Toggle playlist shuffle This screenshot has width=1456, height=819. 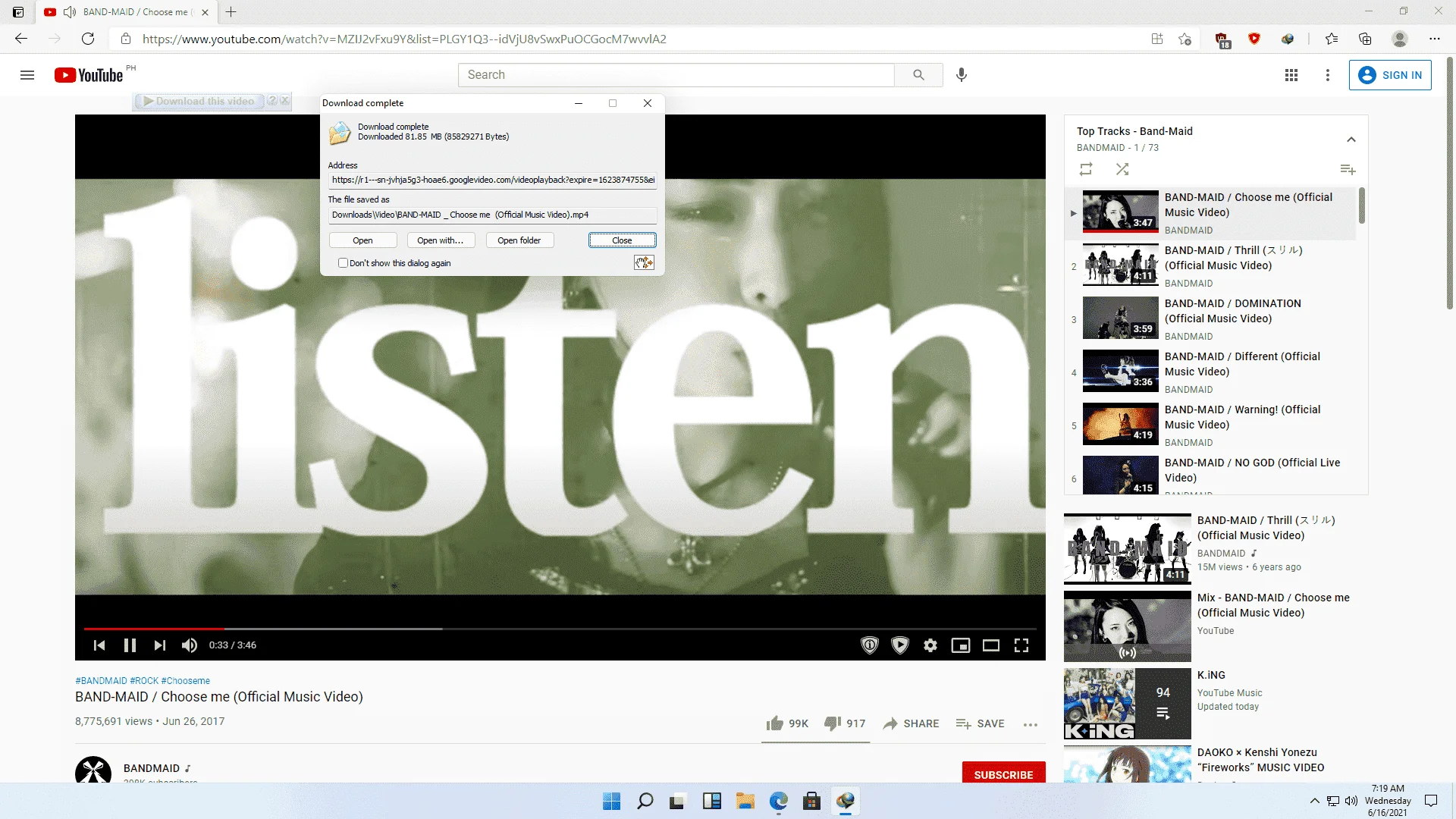1122,169
